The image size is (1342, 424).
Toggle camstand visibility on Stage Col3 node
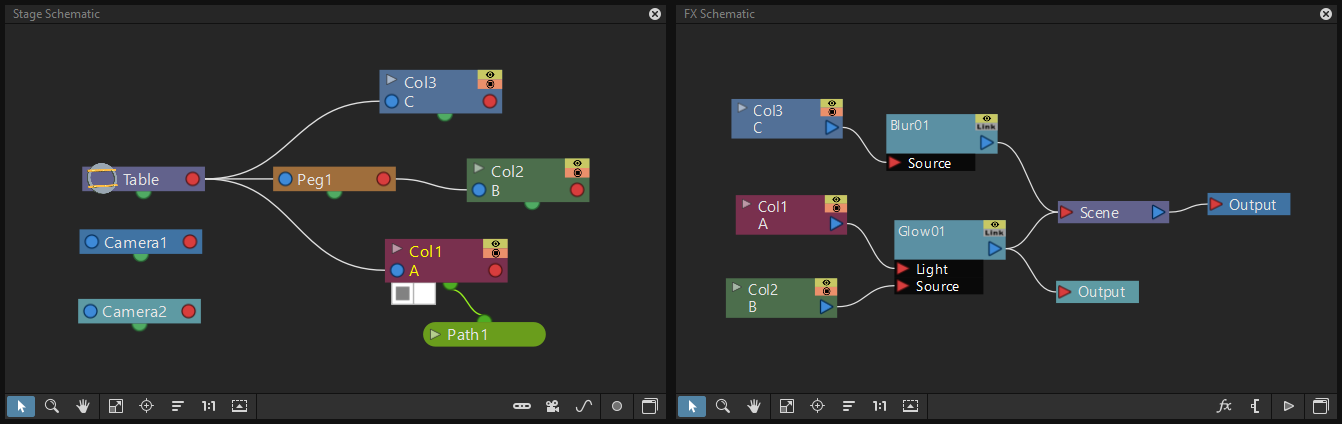(x=490, y=85)
